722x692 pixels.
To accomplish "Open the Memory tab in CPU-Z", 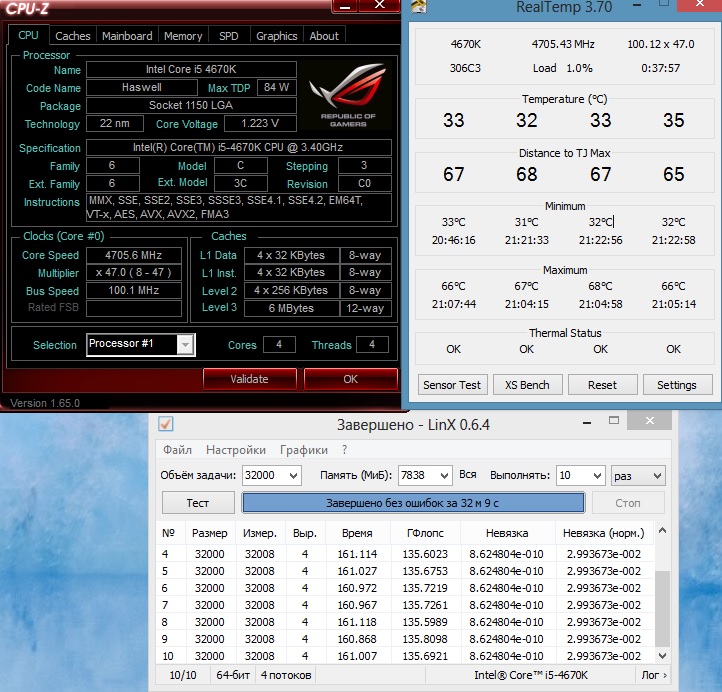I will 183,36.
